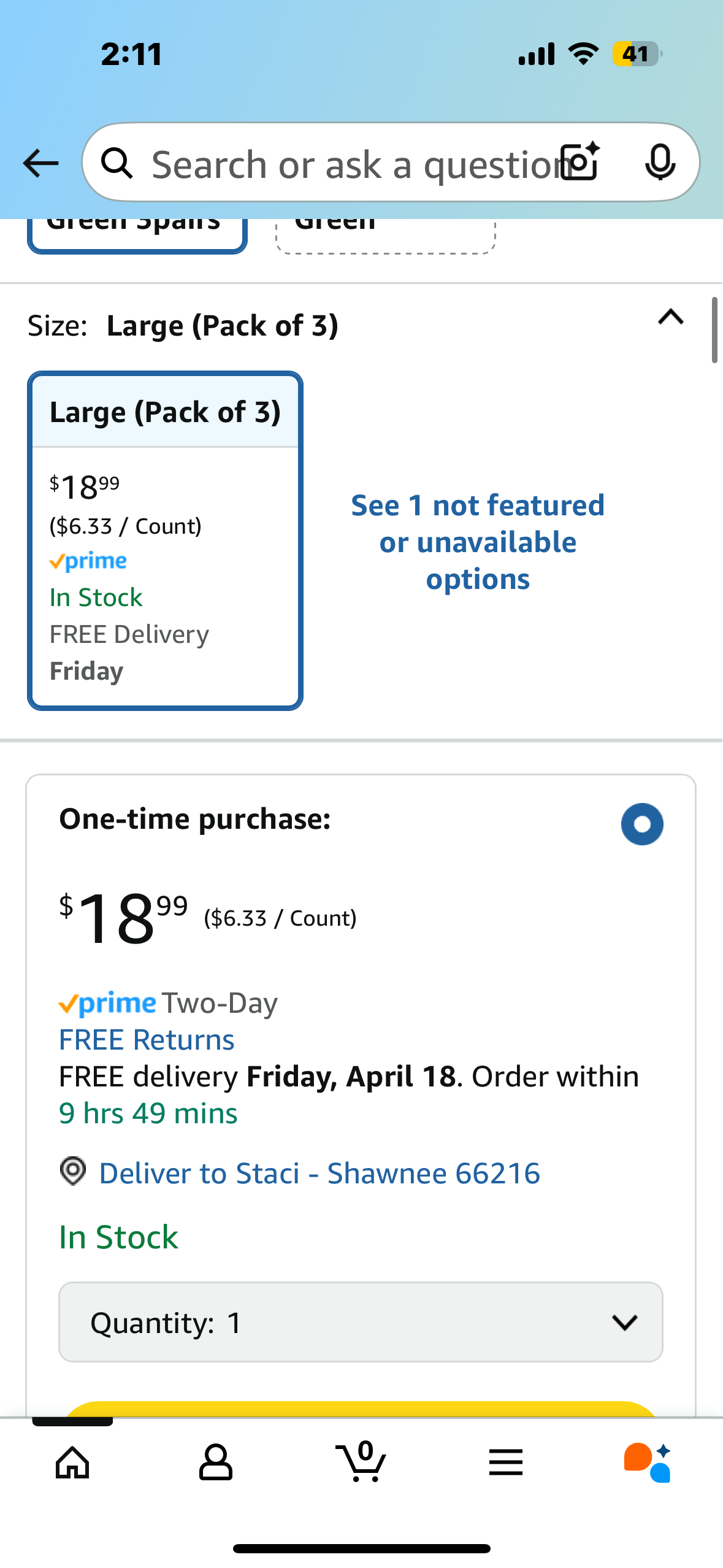Select the Large (Pack of 3) size
Screen dimensions: 723x1568
click(x=165, y=540)
